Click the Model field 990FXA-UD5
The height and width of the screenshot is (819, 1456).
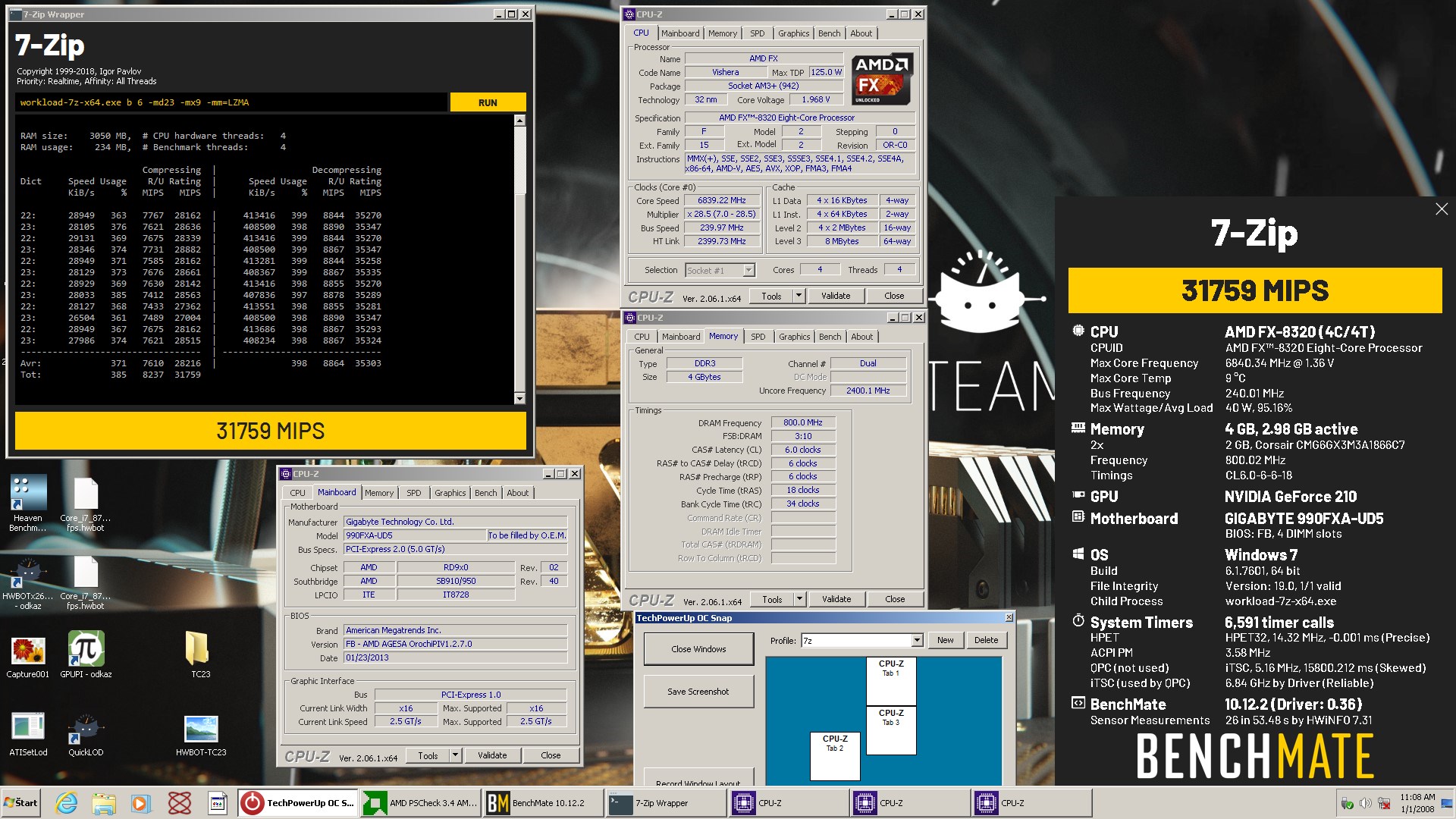pyautogui.click(x=414, y=535)
